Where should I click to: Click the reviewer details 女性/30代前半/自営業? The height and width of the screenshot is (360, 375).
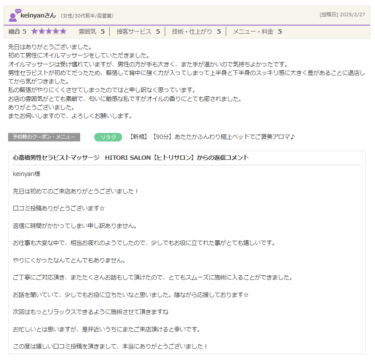point(87,16)
